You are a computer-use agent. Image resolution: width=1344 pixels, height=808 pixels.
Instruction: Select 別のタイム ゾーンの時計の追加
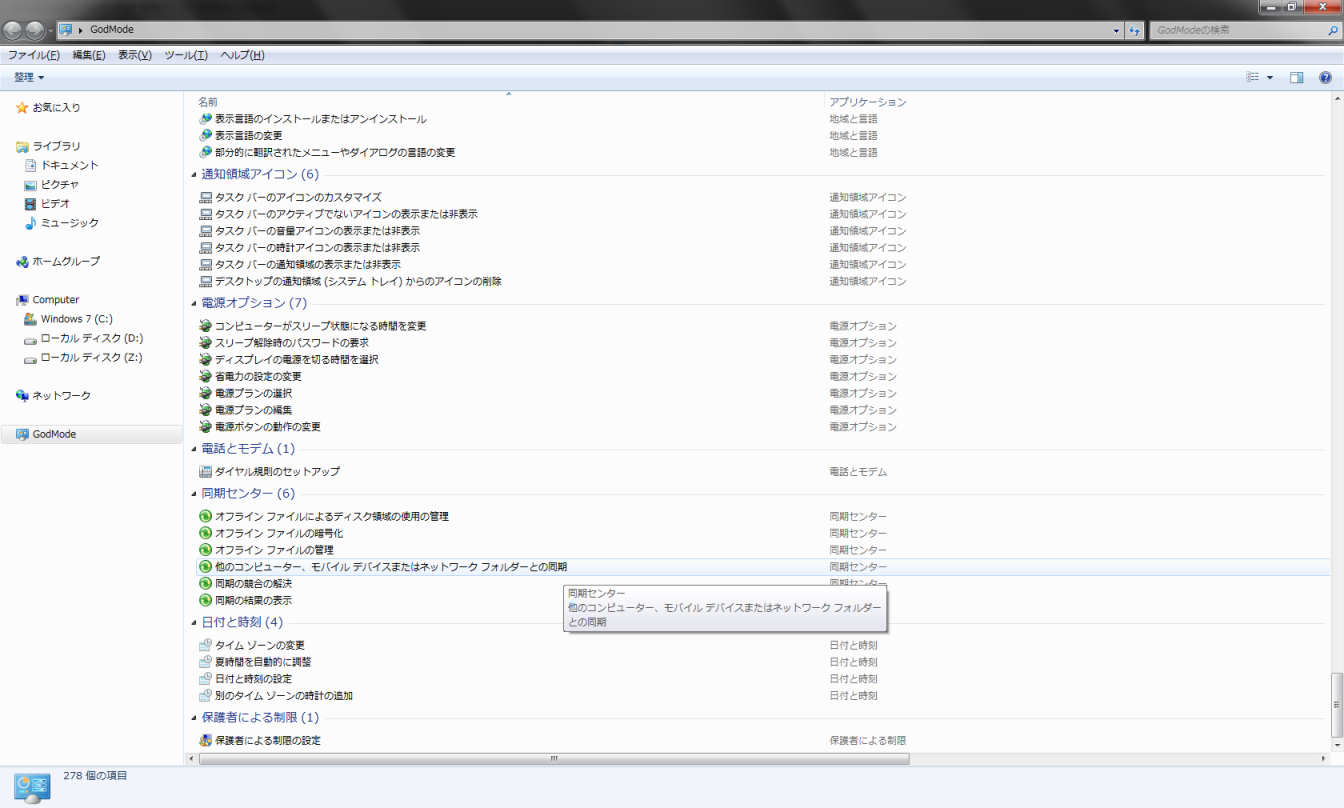click(284, 696)
